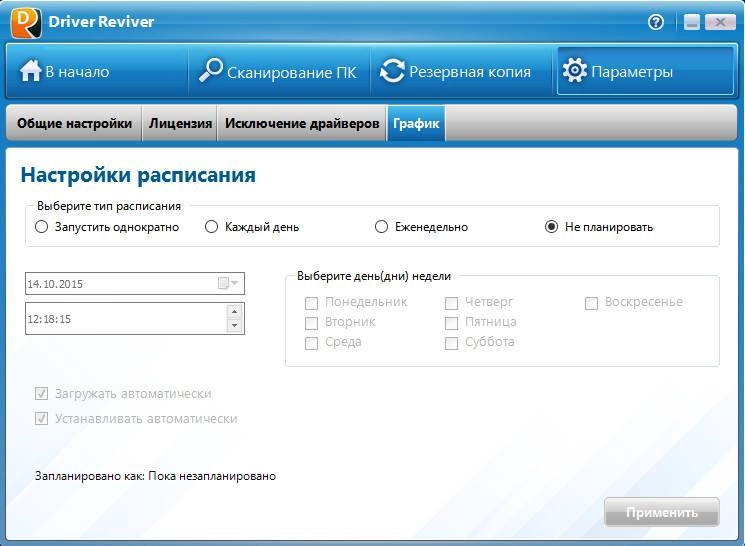
Task: Check the Четверг checkbox
Action: 451,303
